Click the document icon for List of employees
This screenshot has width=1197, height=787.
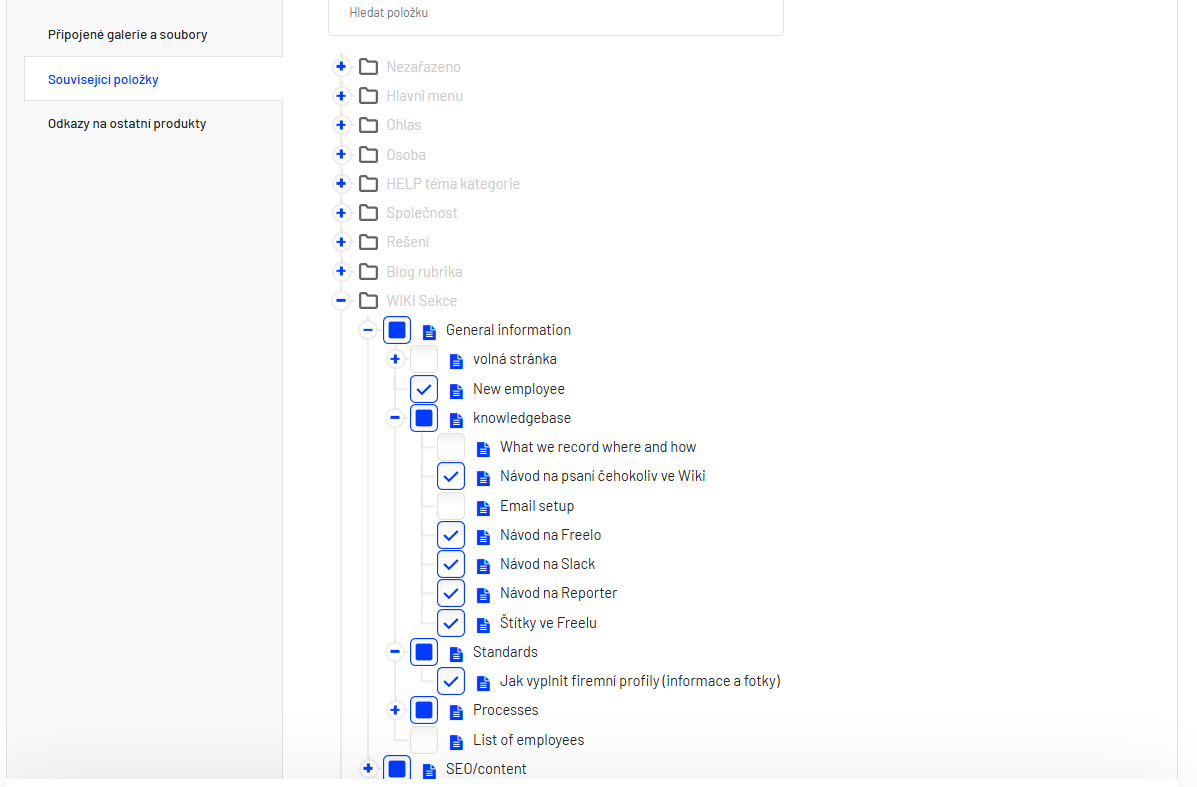coord(456,741)
